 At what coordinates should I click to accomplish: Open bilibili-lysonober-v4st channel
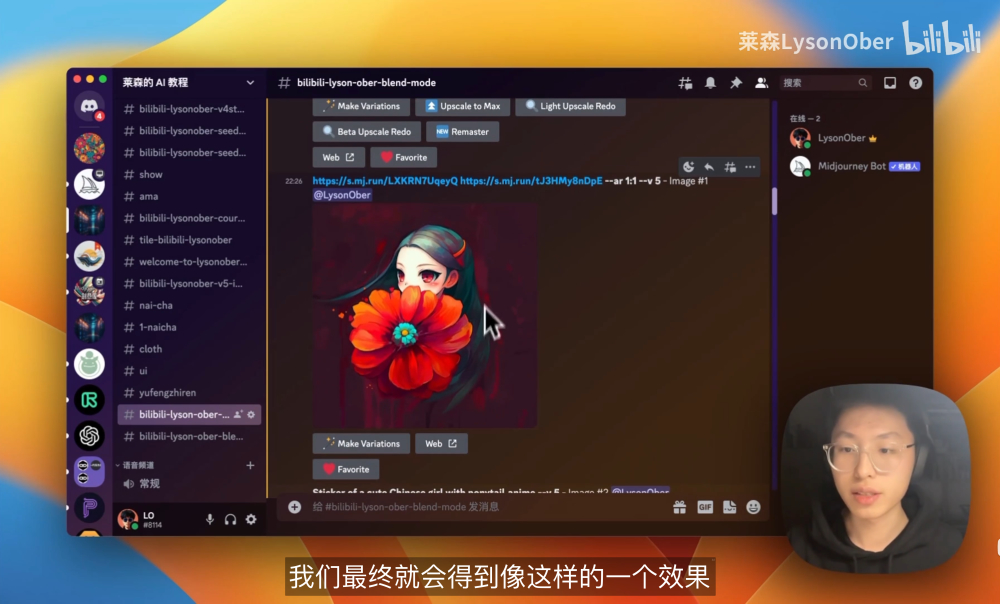tap(189, 109)
